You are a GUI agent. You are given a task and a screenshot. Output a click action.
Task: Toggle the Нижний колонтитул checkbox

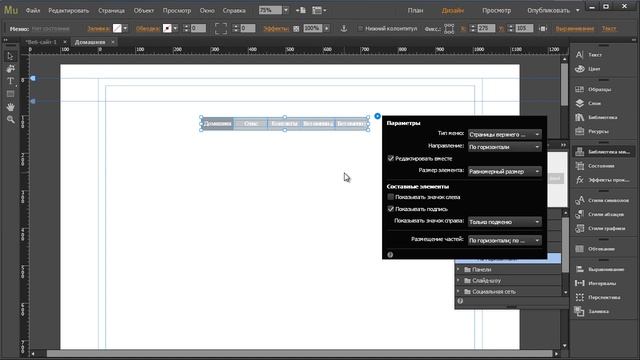pyautogui.click(x=360, y=29)
